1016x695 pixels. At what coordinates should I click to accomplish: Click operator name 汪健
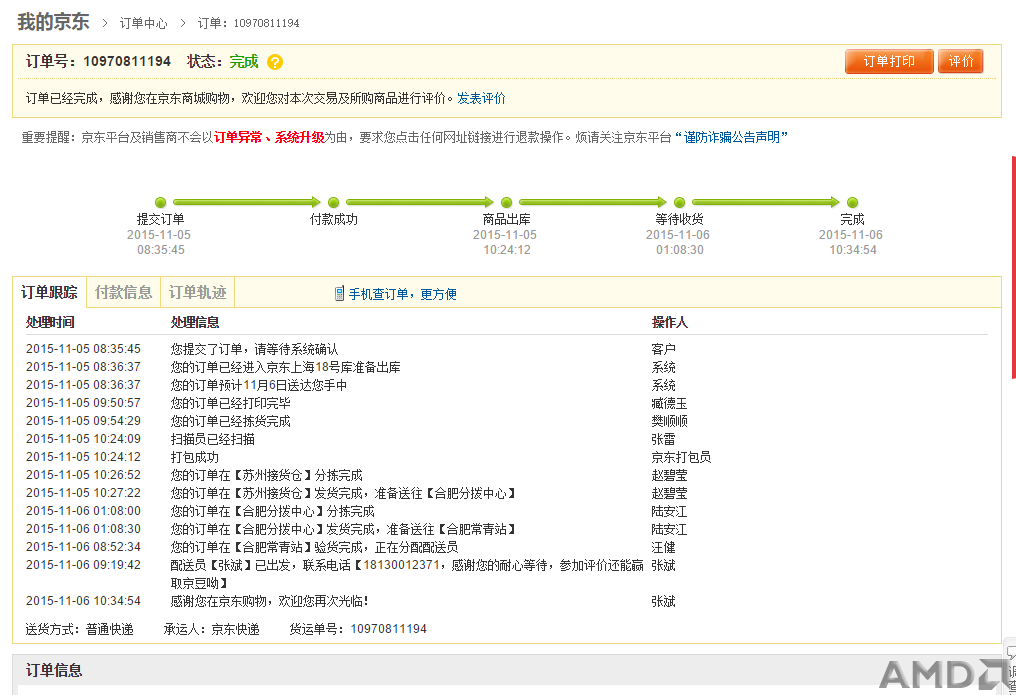click(x=664, y=547)
